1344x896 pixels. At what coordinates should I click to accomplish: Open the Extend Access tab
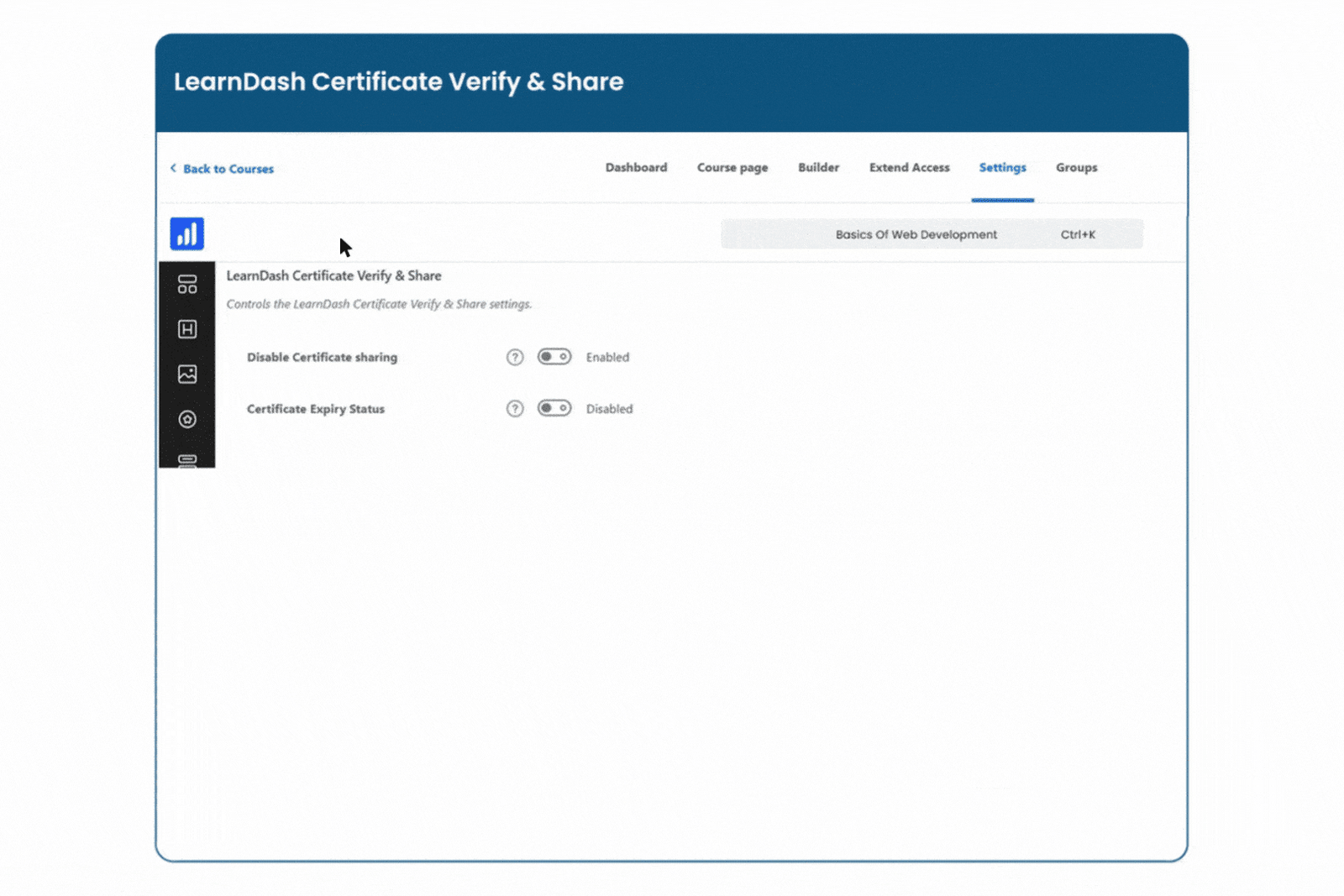pyautogui.click(x=909, y=167)
